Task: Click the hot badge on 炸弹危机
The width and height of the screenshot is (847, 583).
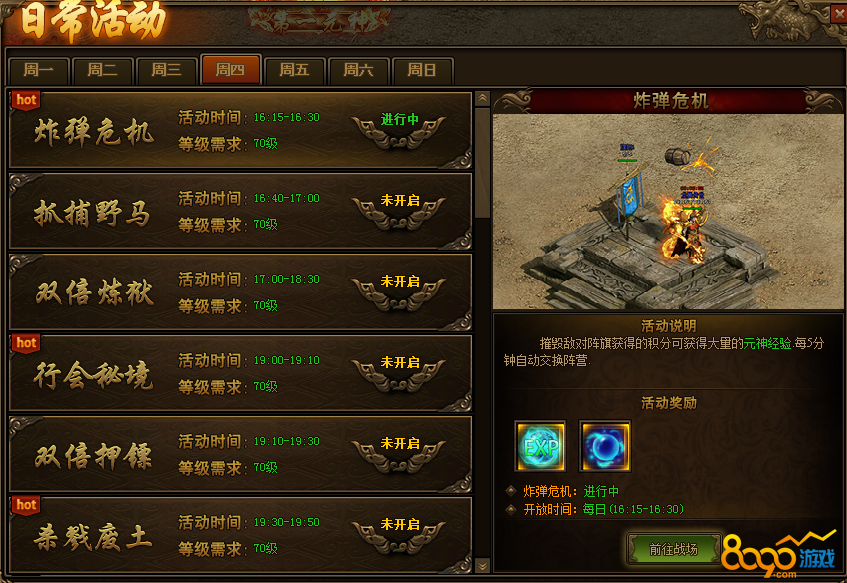Action: coord(26,100)
